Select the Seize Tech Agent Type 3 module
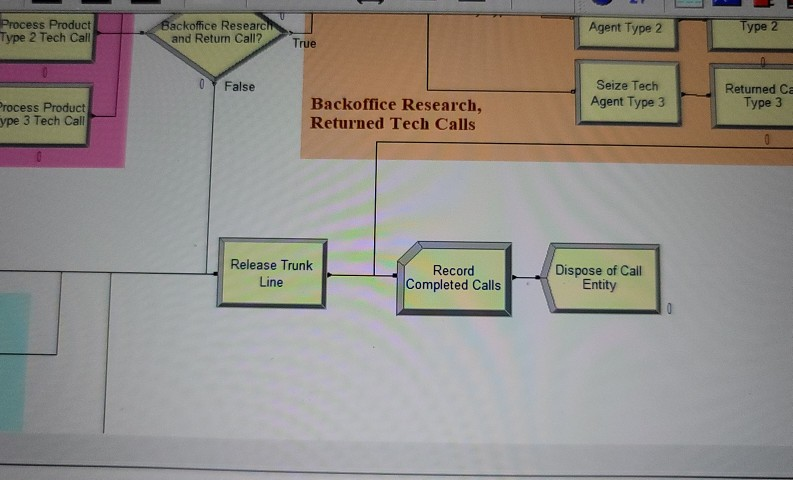Image resolution: width=793 pixels, height=480 pixels. (628, 93)
